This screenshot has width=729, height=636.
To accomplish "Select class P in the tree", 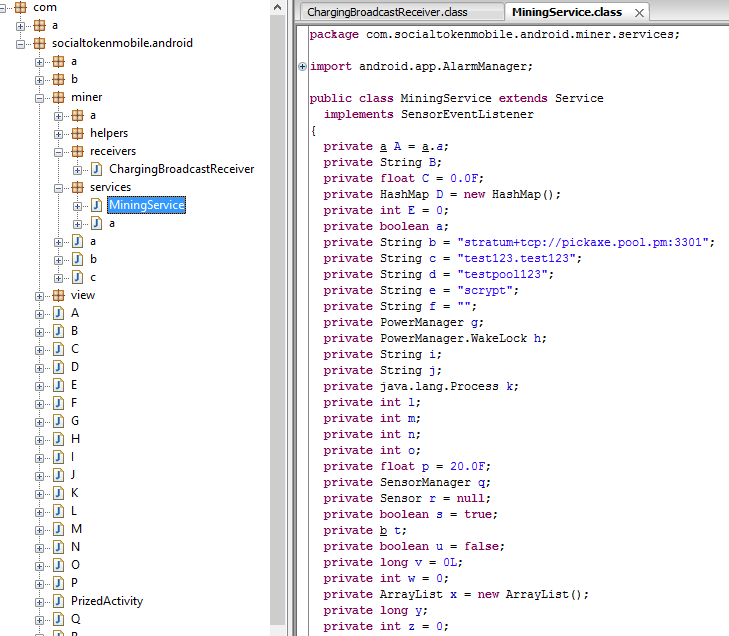I will [x=74, y=583].
